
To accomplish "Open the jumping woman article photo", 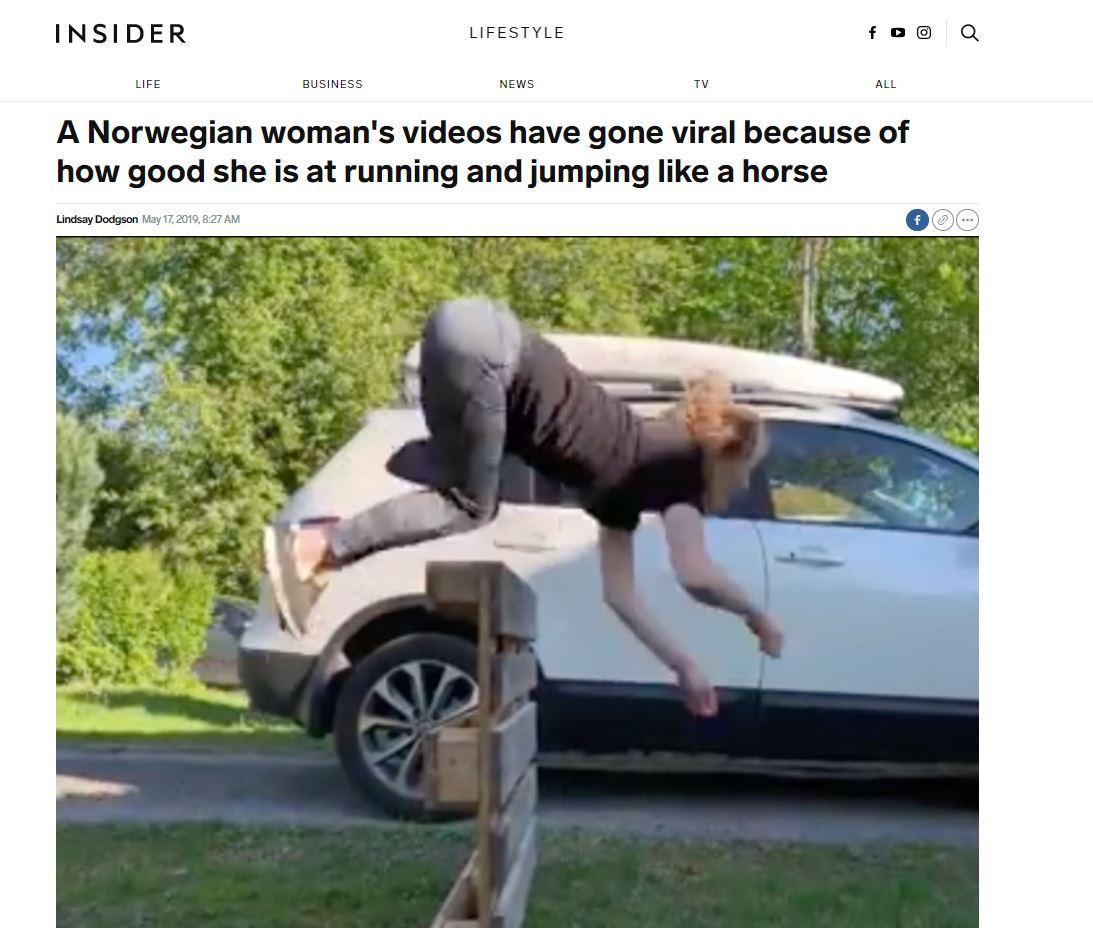I will [517, 582].
